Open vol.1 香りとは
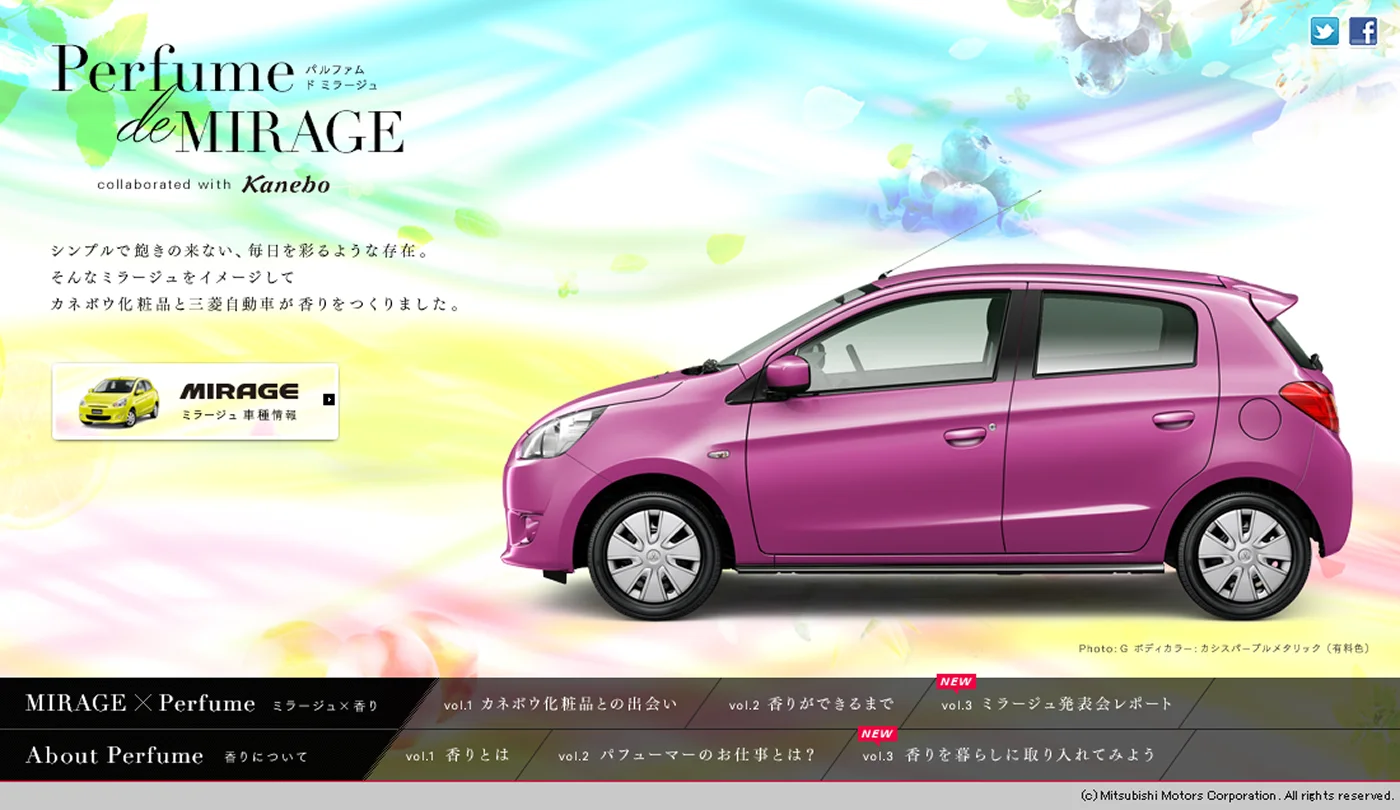Image resolution: width=1400 pixels, height=810 pixels. click(458, 755)
